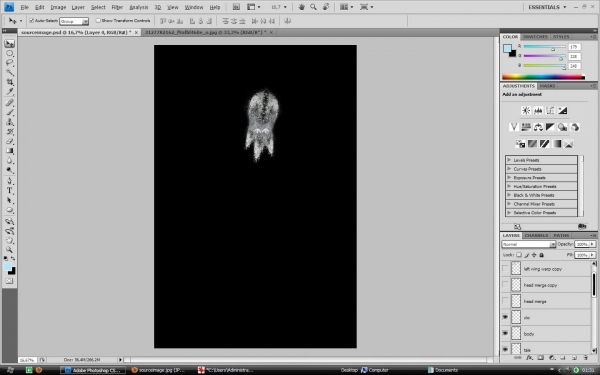Open the Essentials workspace dropdown

tap(547, 7)
